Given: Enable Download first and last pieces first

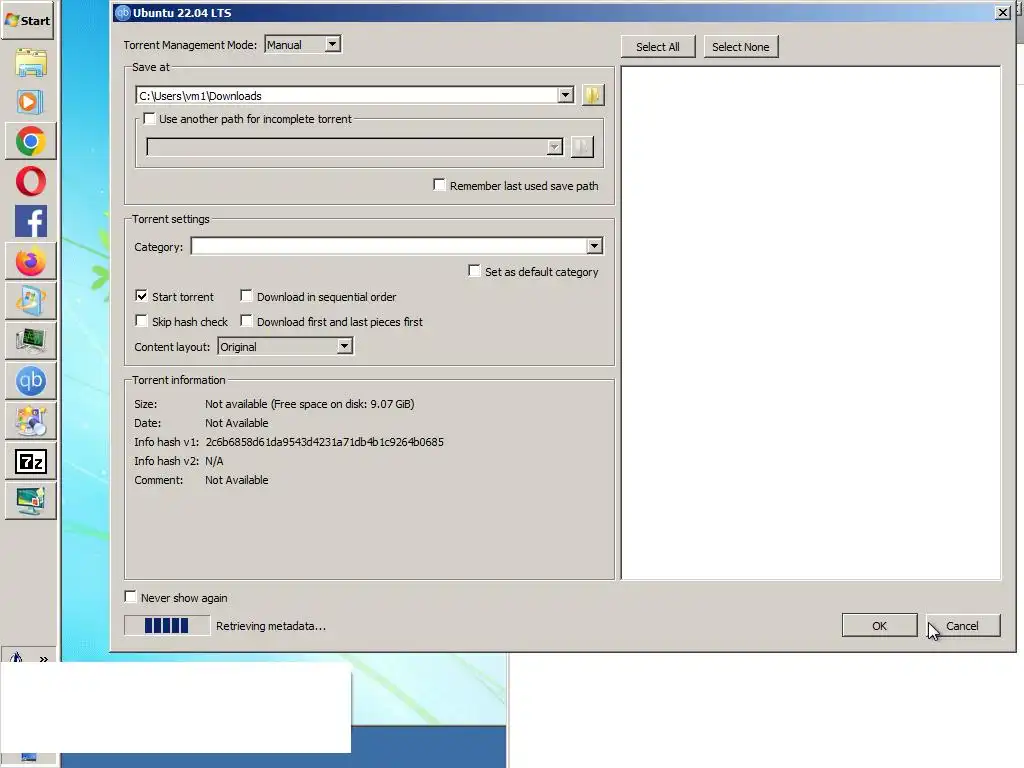Looking at the screenshot, I should click(x=246, y=321).
